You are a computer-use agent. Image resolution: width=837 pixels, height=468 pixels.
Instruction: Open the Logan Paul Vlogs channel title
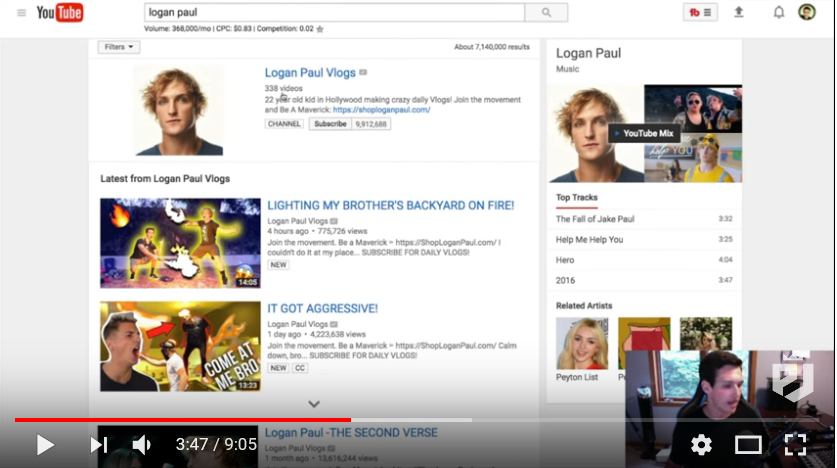pyautogui.click(x=310, y=73)
